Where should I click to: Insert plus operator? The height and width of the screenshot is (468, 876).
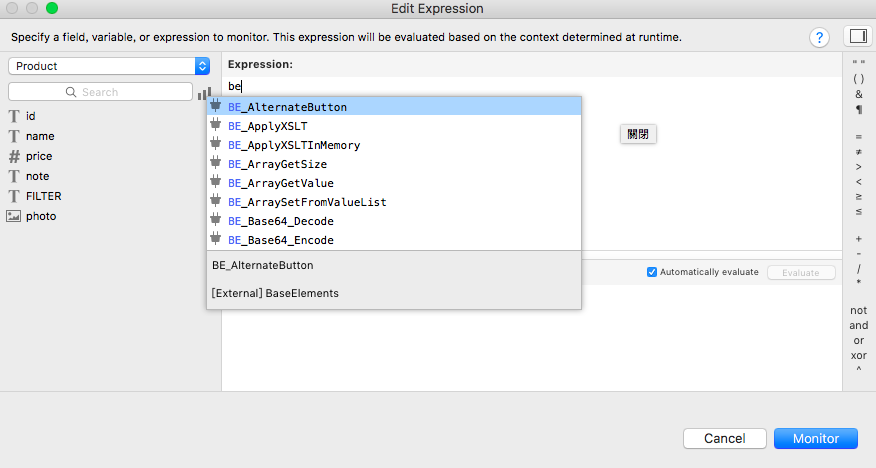[859, 239]
